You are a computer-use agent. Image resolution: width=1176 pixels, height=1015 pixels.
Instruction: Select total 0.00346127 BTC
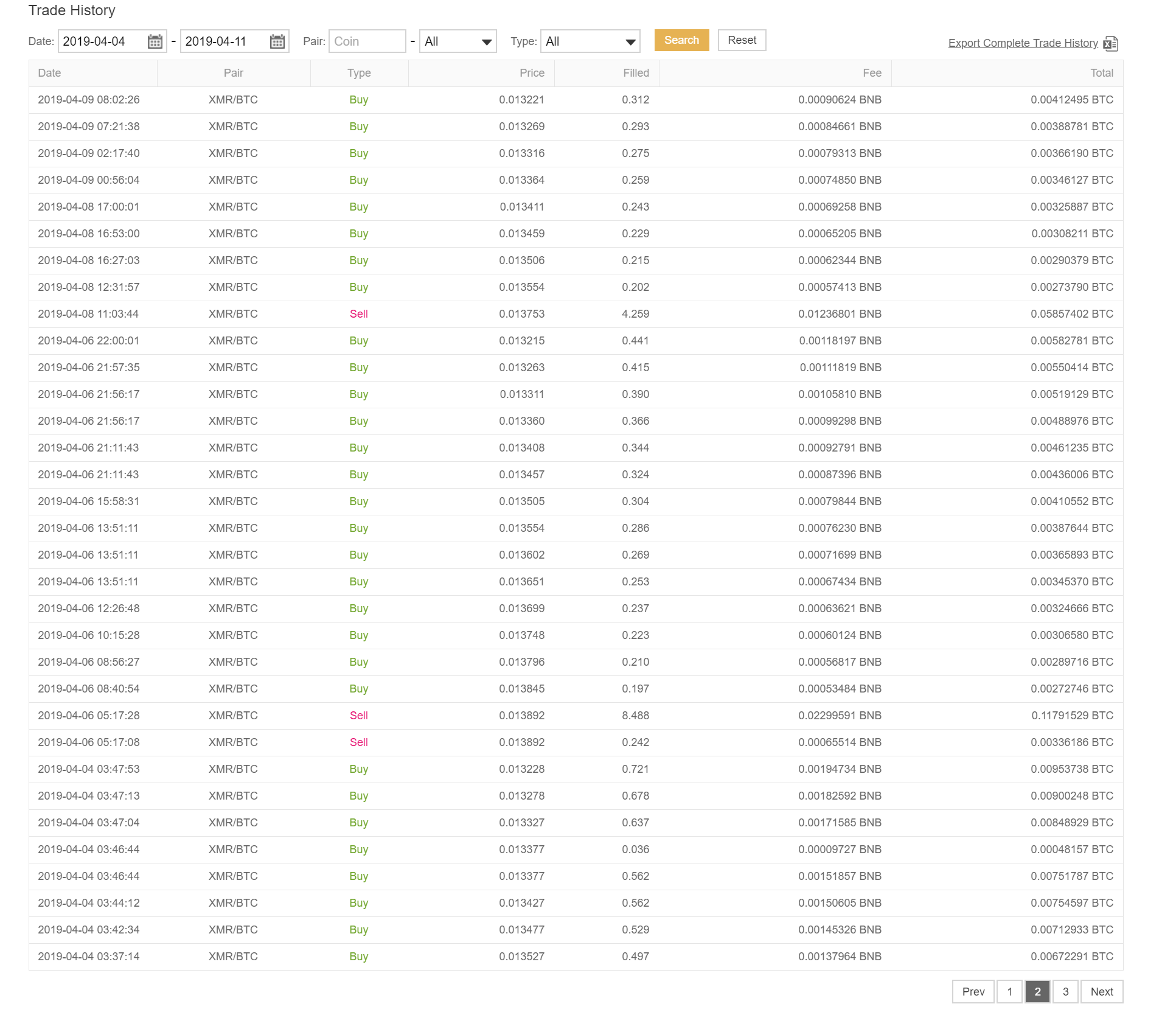1072,180
